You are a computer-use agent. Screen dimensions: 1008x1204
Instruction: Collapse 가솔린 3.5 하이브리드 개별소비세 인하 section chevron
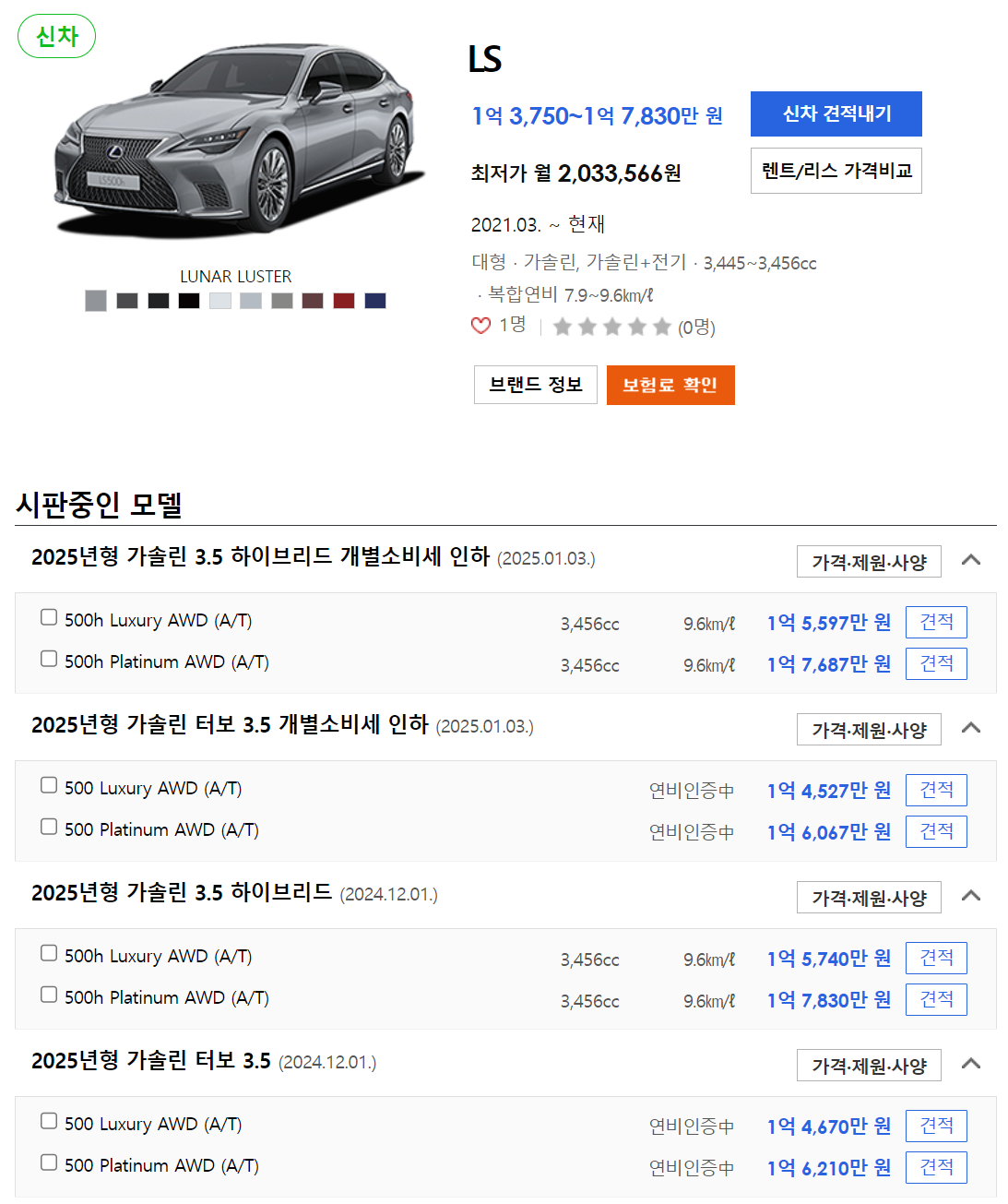tap(970, 560)
